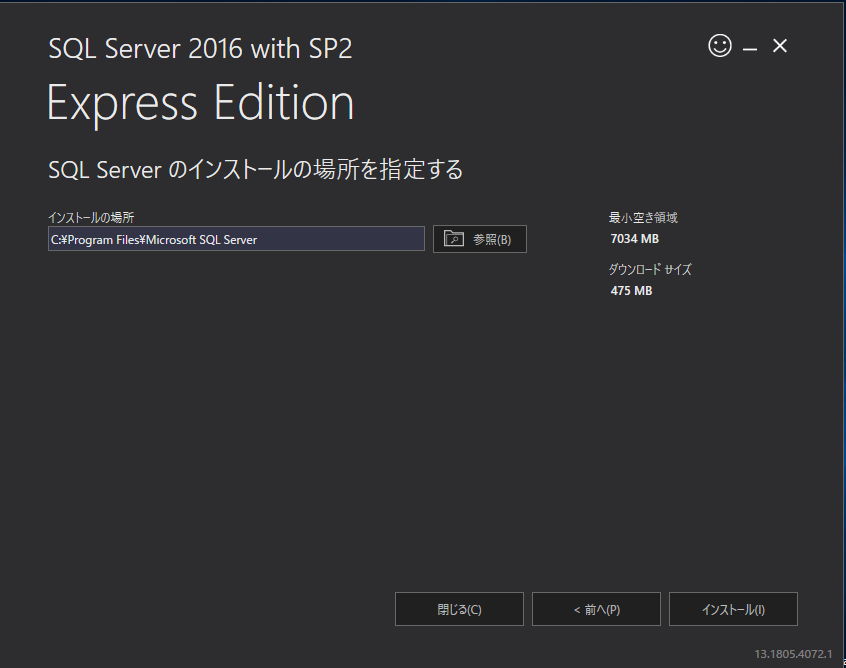Click the version number 13.1805.4072.1
The height and width of the screenshot is (668, 846).
coord(793,653)
